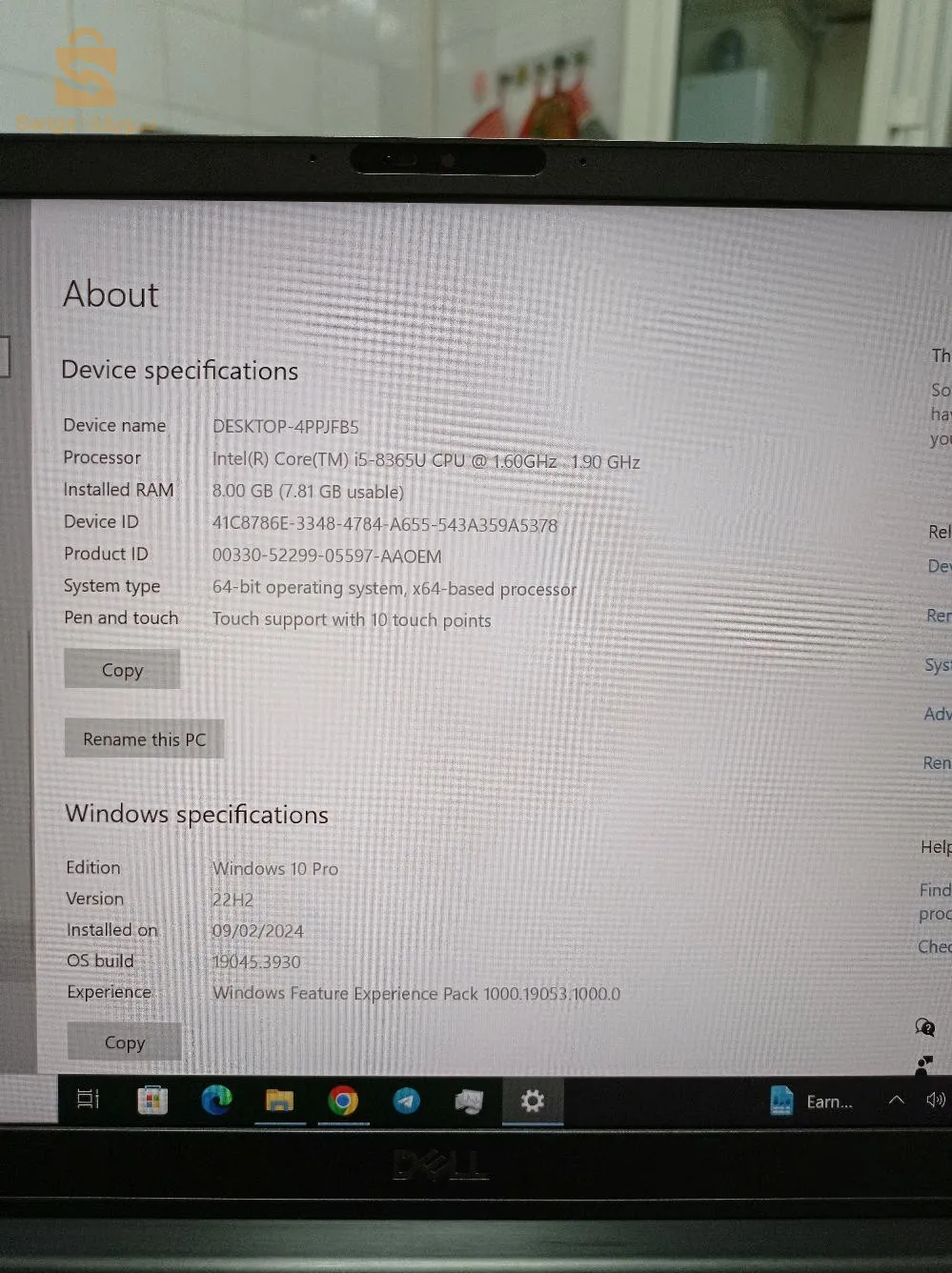This screenshot has height=1273, width=952.
Task: Click the Give Feedback icon
Action: pos(922,1064)
